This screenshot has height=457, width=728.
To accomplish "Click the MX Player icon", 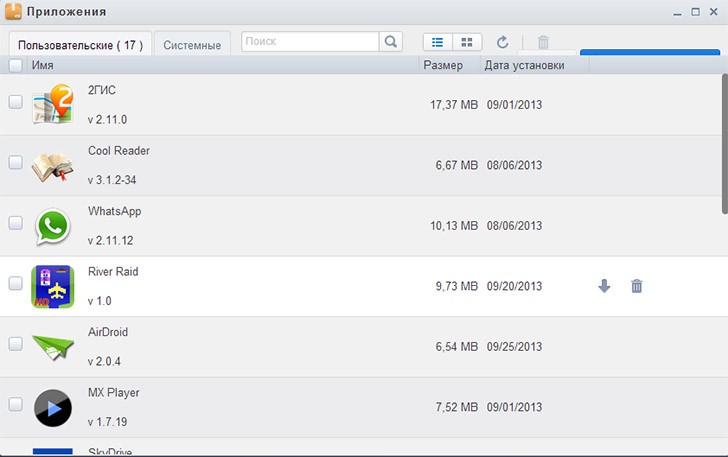I will coord(53,407).
